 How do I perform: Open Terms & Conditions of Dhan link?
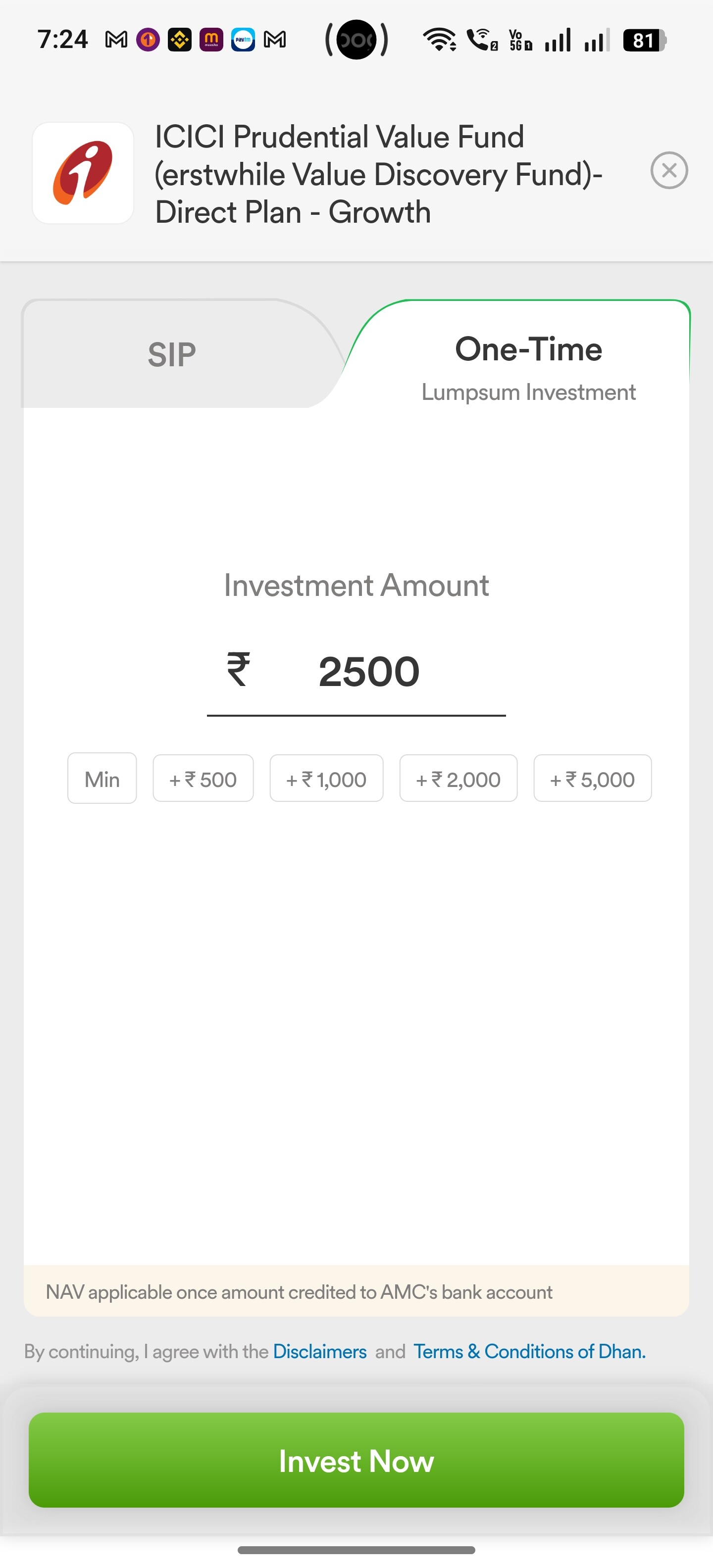pyautogui.click(x=529, y=1351)
